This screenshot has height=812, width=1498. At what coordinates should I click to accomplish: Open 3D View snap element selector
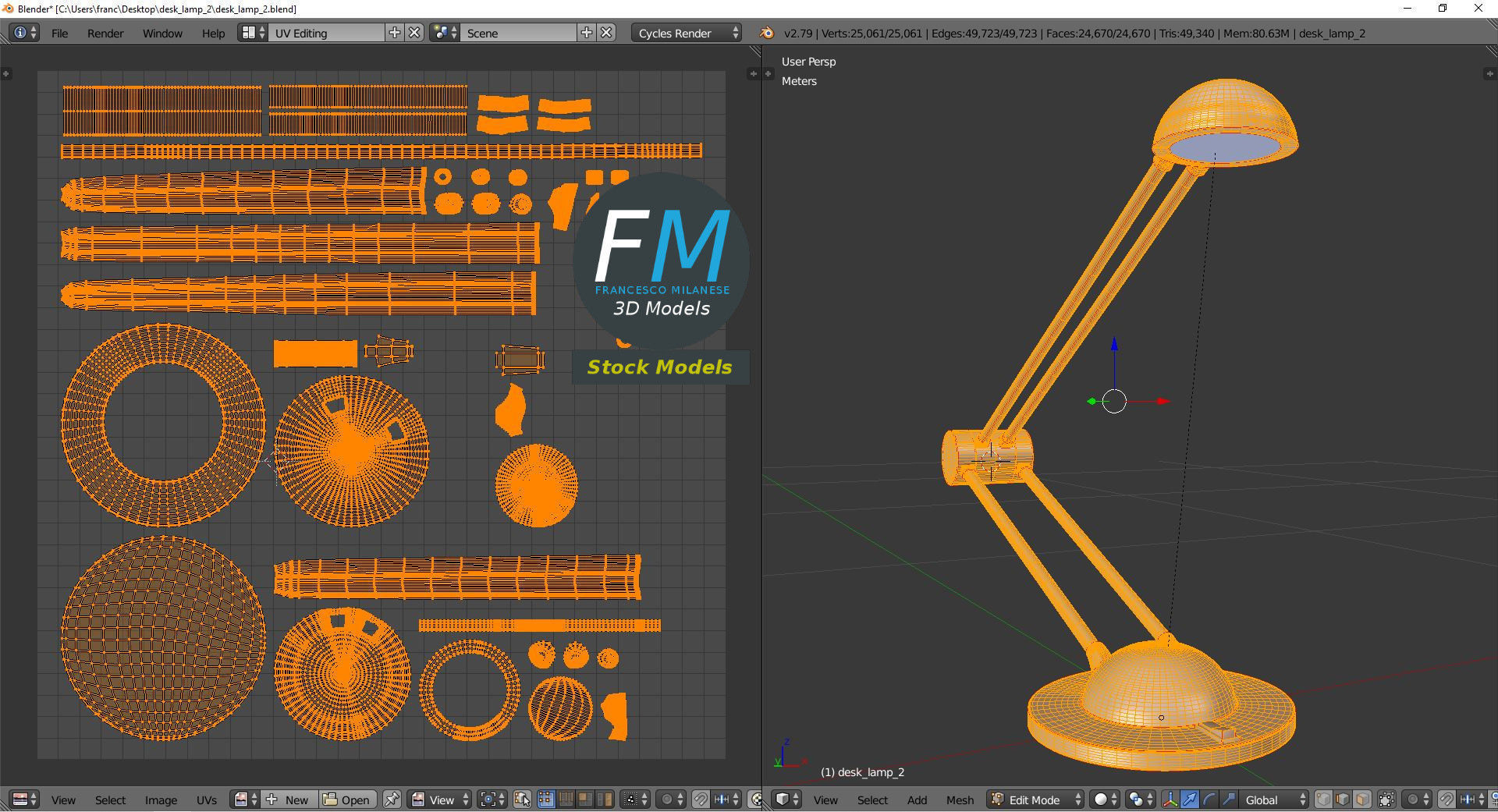1471,800
